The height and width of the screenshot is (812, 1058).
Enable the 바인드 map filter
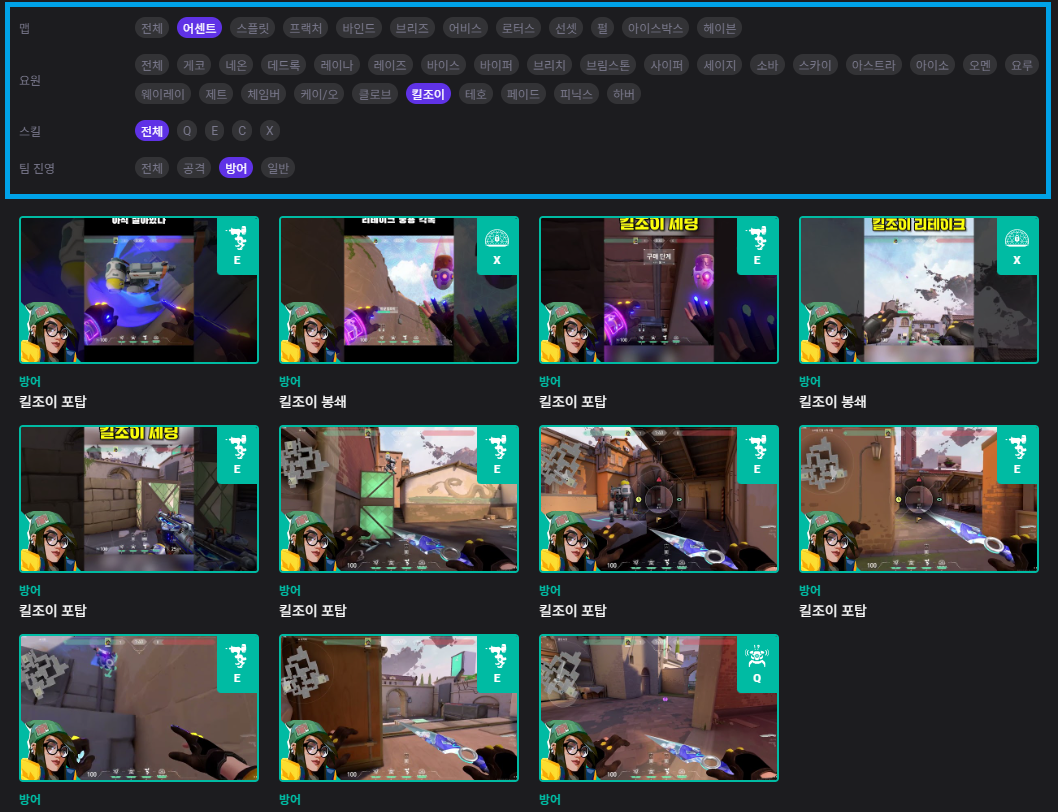(x=358, y=28)
